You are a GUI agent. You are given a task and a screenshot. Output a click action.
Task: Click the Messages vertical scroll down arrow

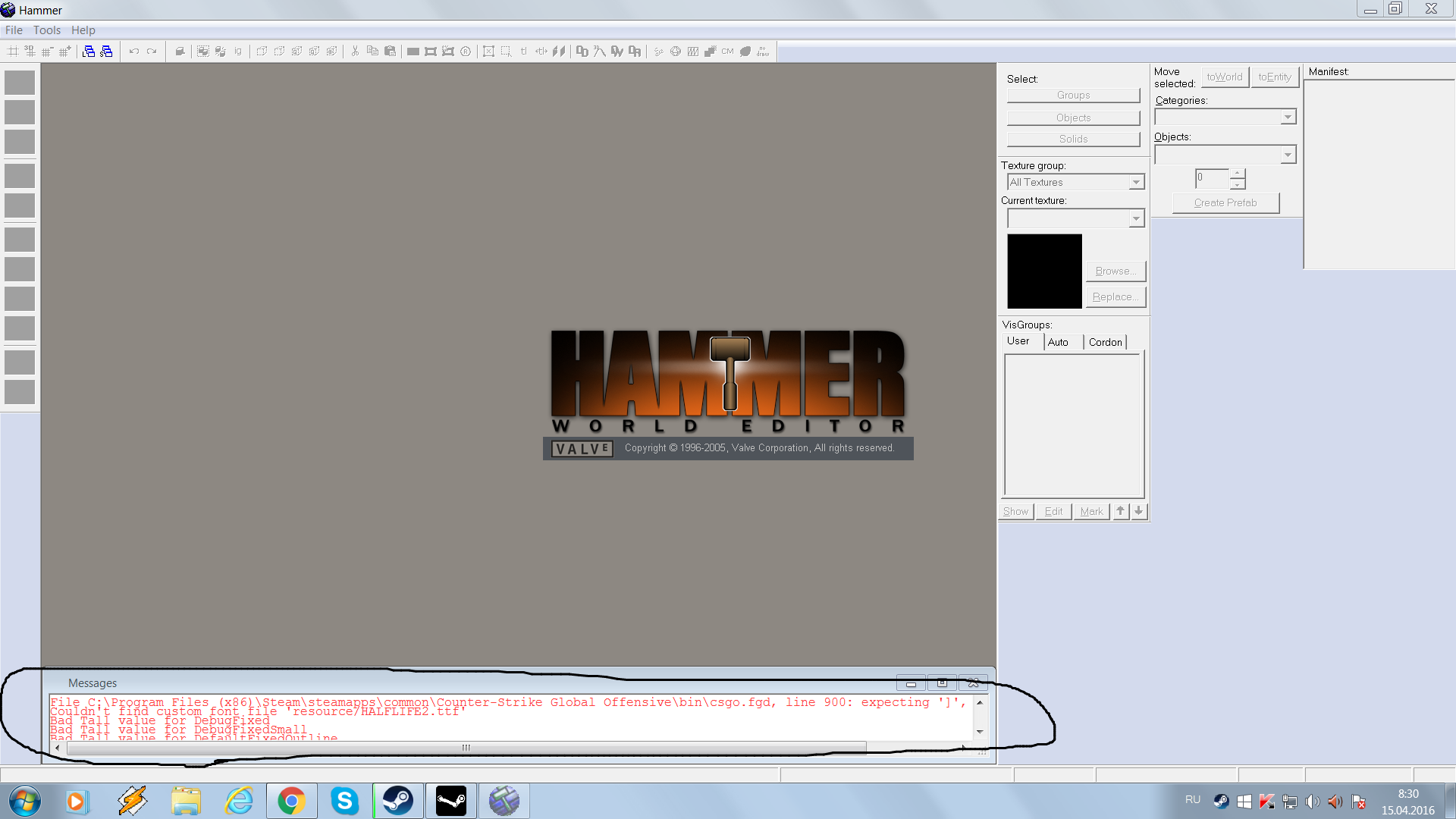coord(980,732)
